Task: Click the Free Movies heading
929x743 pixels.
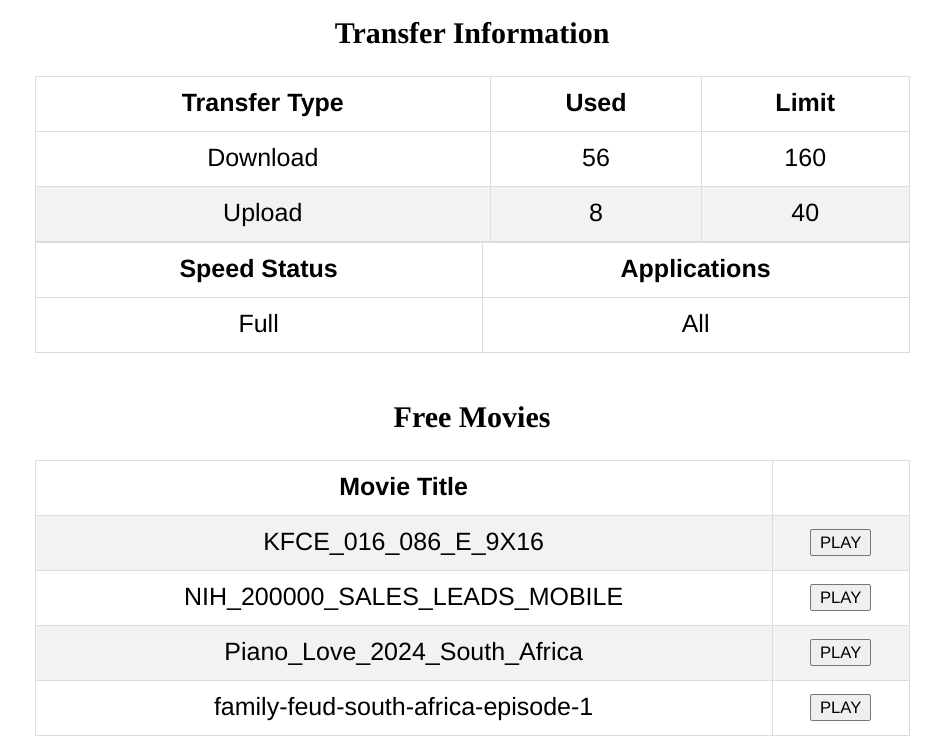Action: coord(471,417)
